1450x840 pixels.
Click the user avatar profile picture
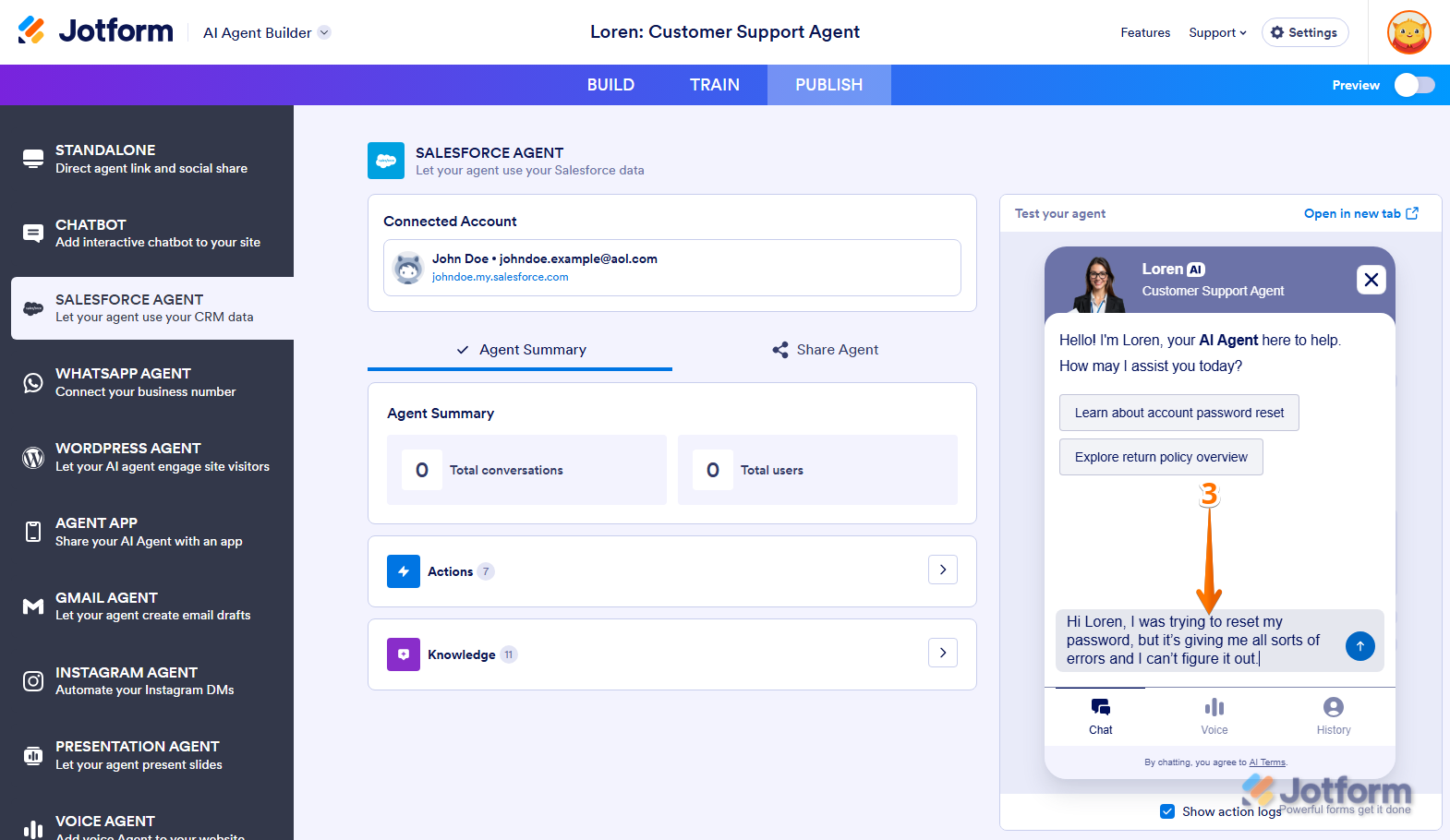point(1408,32)
